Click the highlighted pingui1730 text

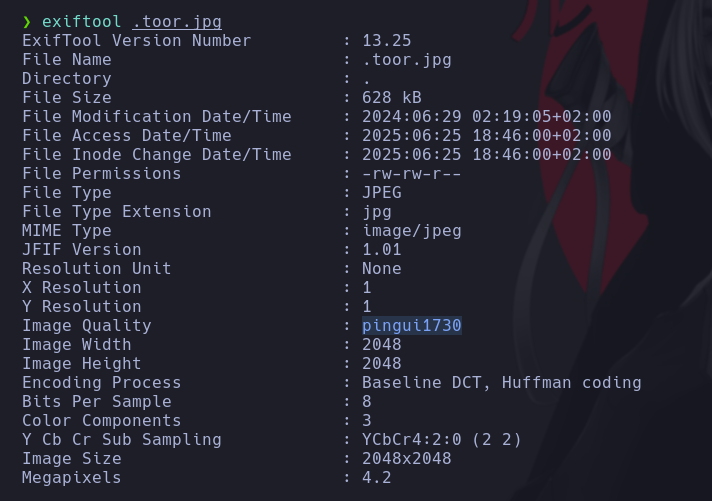(412, 326)
